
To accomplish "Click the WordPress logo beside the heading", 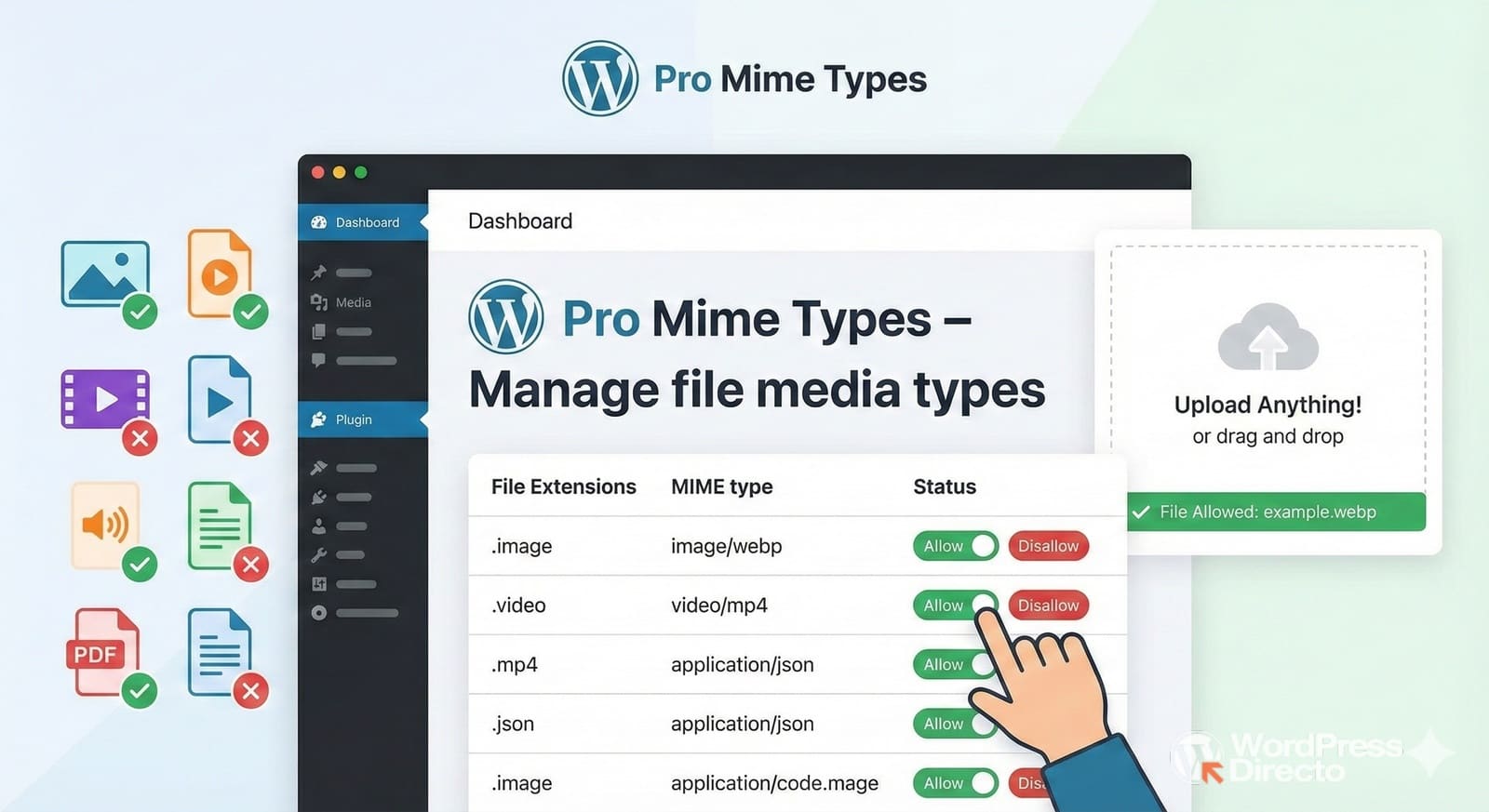I will point(505,317).
